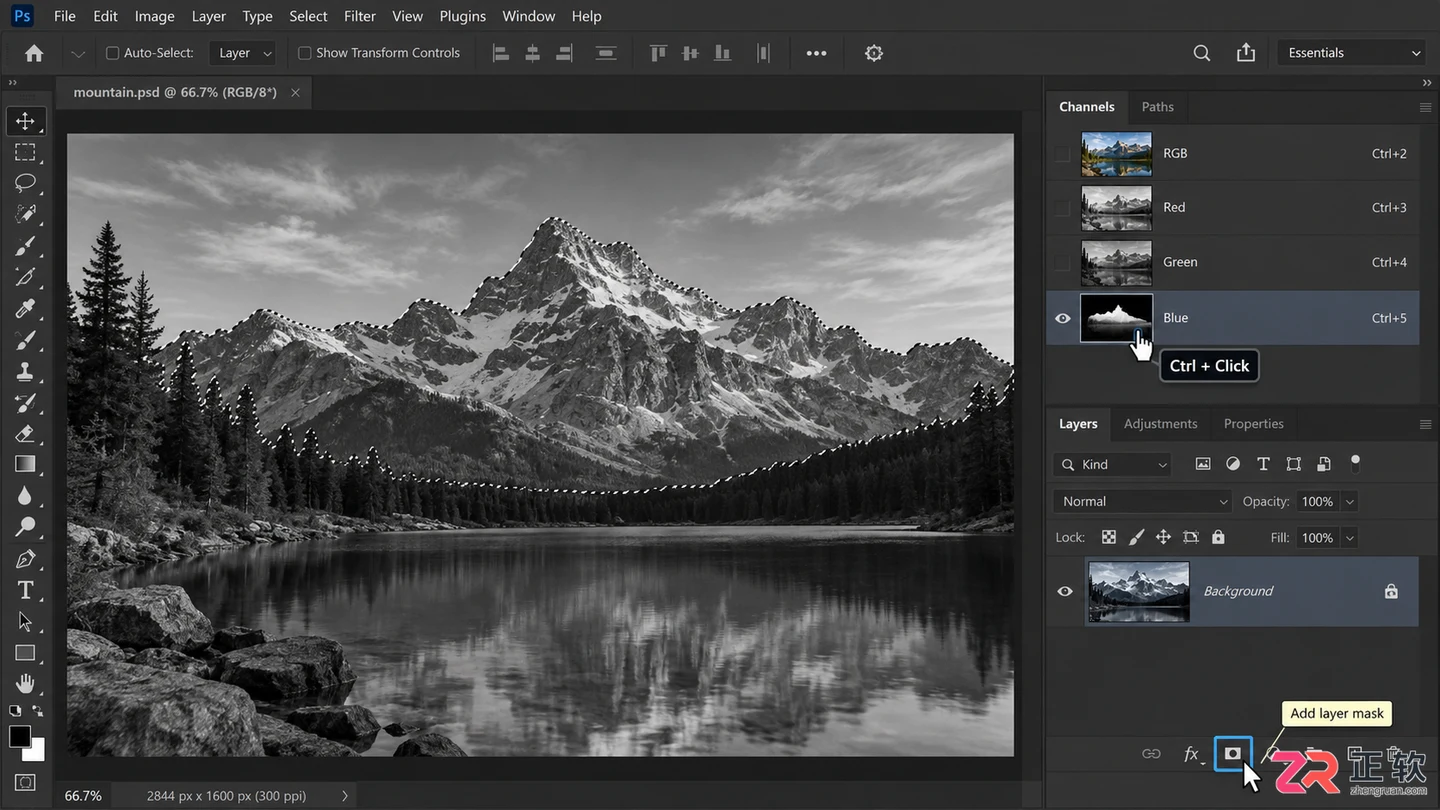This screenshot has height=810, width=1440.
Task: Show the RGB channel visibility box
Action: (1063, 154)
